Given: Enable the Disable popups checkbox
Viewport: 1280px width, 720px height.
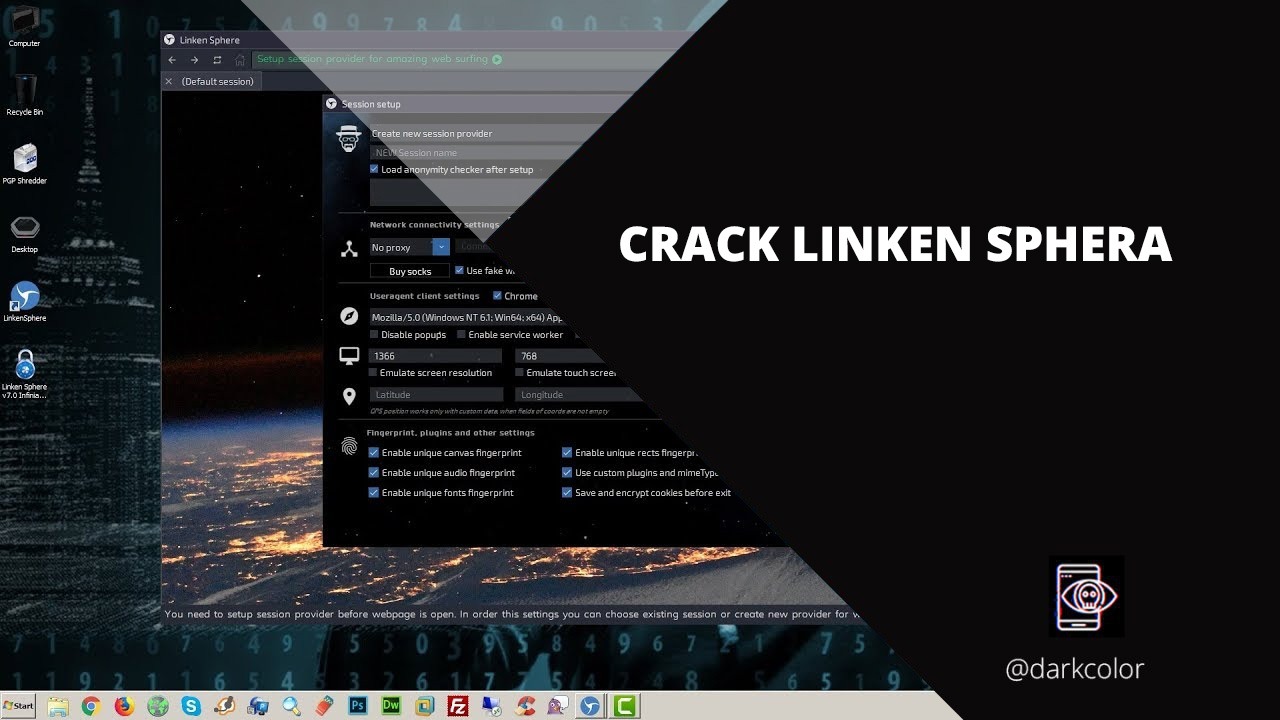Looking at the screenshot, I should coord(374,335).
